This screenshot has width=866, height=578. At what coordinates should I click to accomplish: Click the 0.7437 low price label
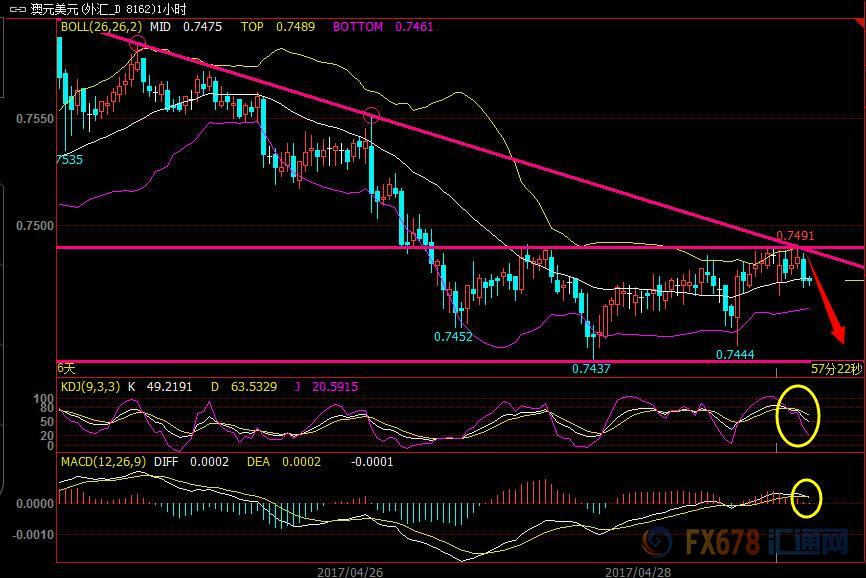click(591, 369)
